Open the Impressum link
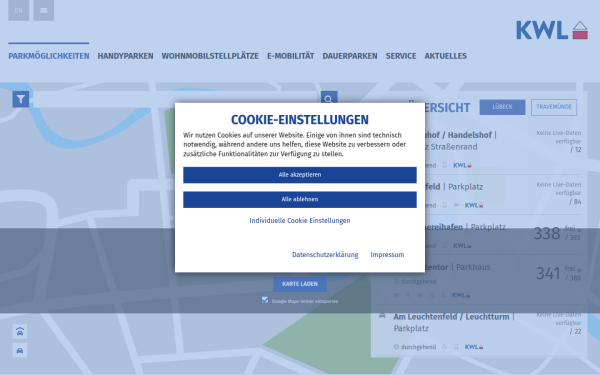Image resolution: width=600 pixels, height=375 pixels. [x=387, y=255]
